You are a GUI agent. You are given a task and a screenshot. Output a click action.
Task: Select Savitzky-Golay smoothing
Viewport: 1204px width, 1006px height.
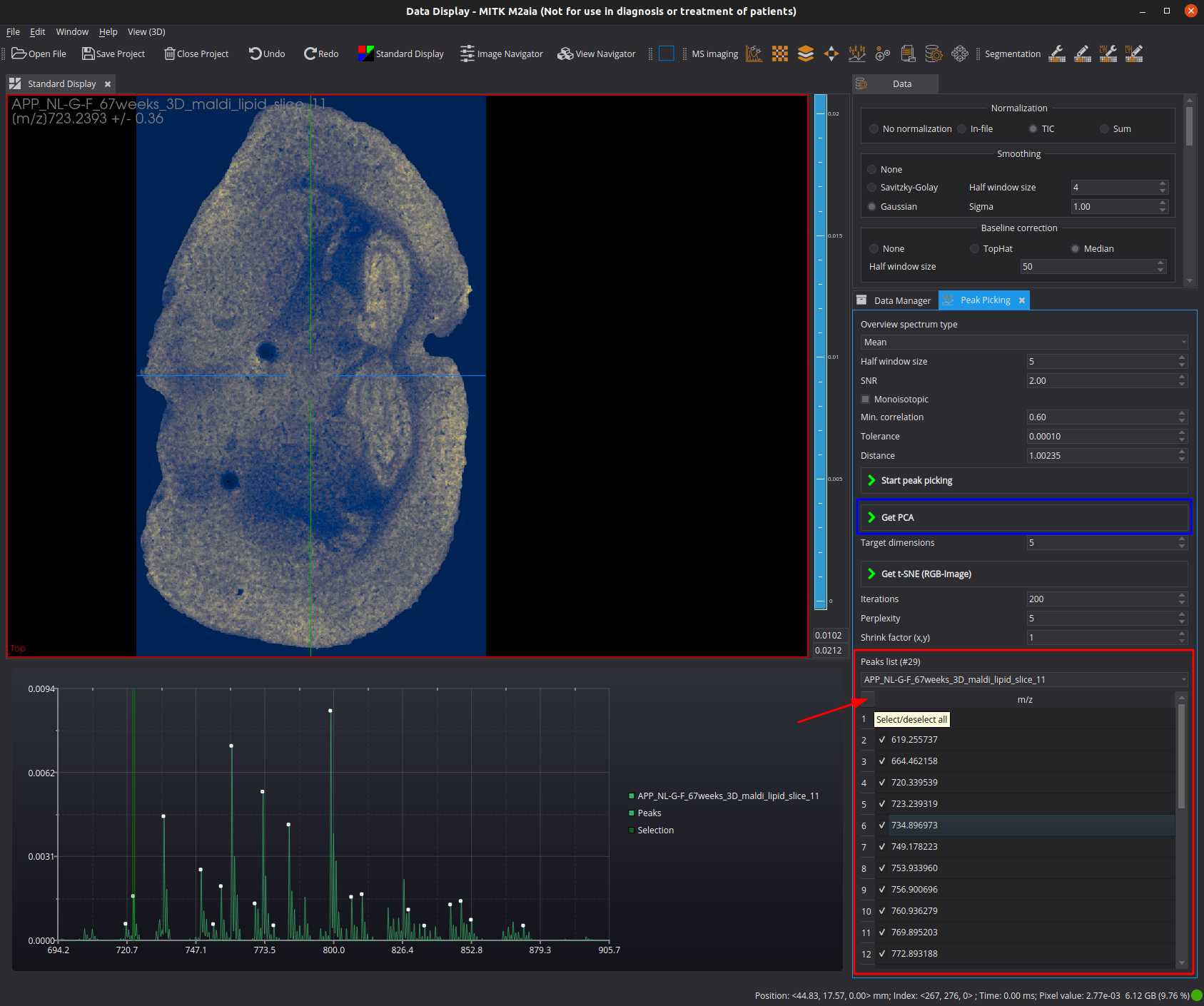coord(871,187)
